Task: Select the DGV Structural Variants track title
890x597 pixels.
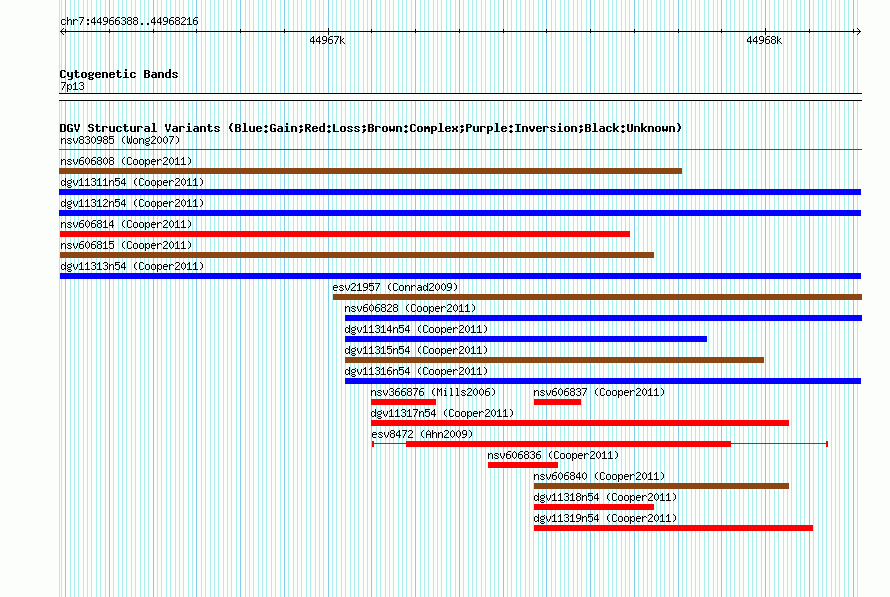Action: pyautogui.click(x=371, y=128)
